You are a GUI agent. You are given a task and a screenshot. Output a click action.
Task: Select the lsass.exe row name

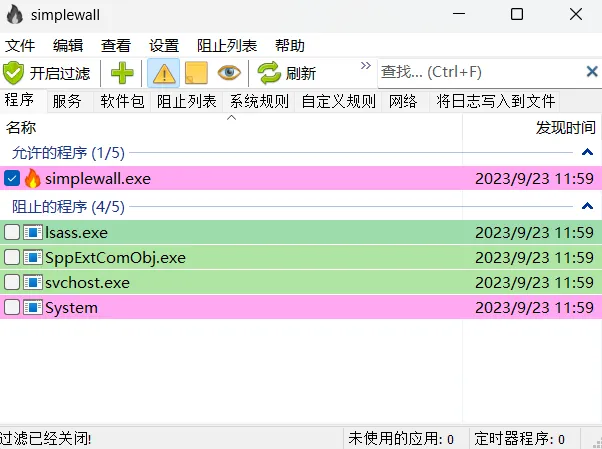76,233
